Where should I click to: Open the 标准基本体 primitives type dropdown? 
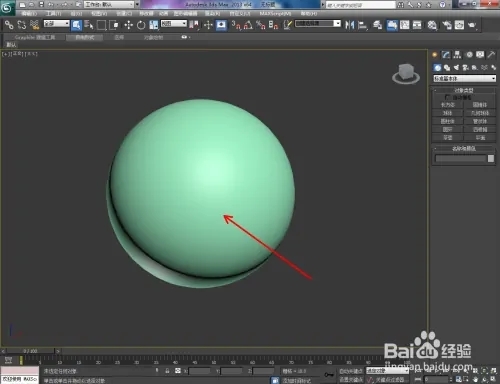464,78
